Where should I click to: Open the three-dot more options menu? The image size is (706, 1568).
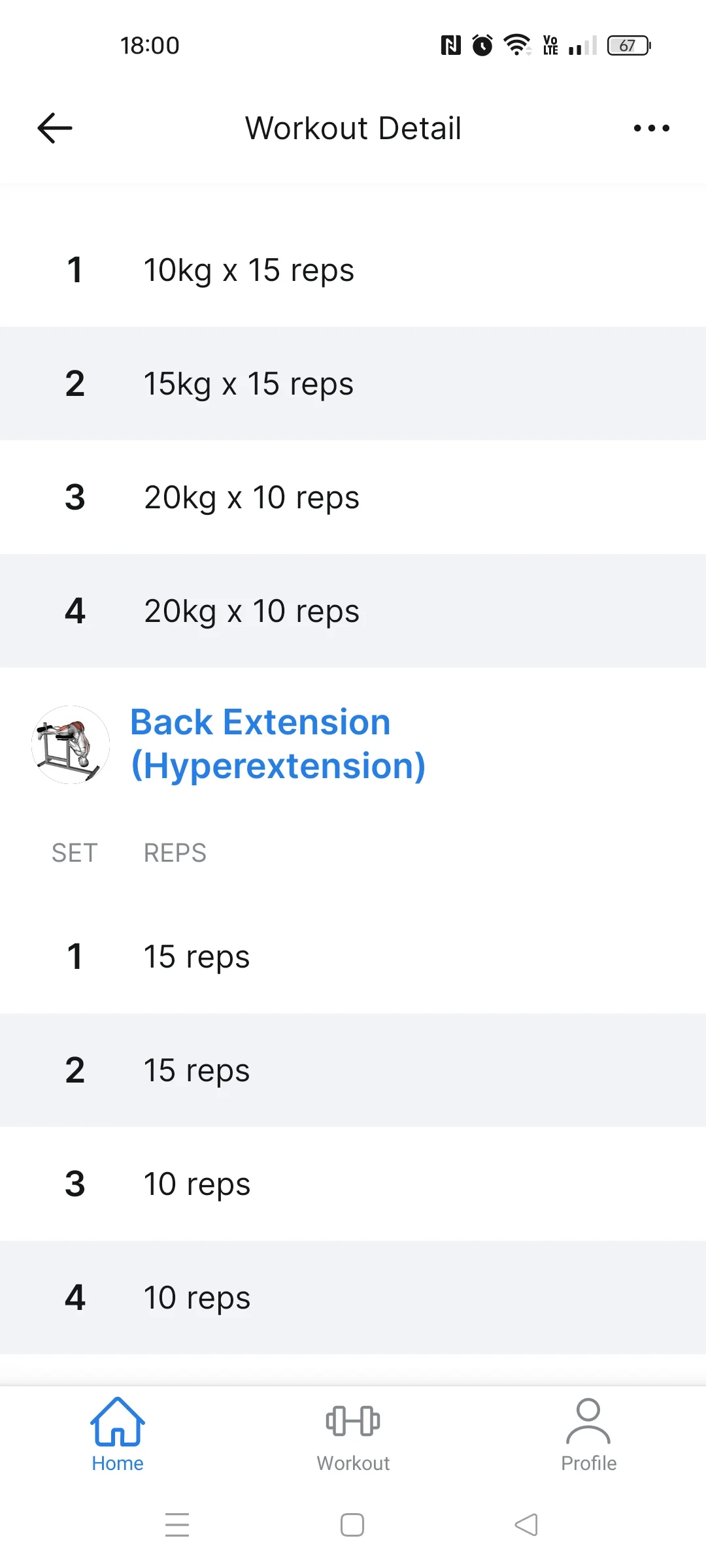tap(651, 128)
